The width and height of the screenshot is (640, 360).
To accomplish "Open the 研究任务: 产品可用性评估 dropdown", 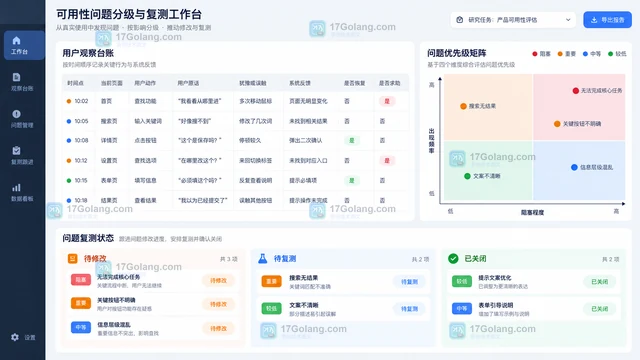I will pyautogui.click(x=513, y=20).
